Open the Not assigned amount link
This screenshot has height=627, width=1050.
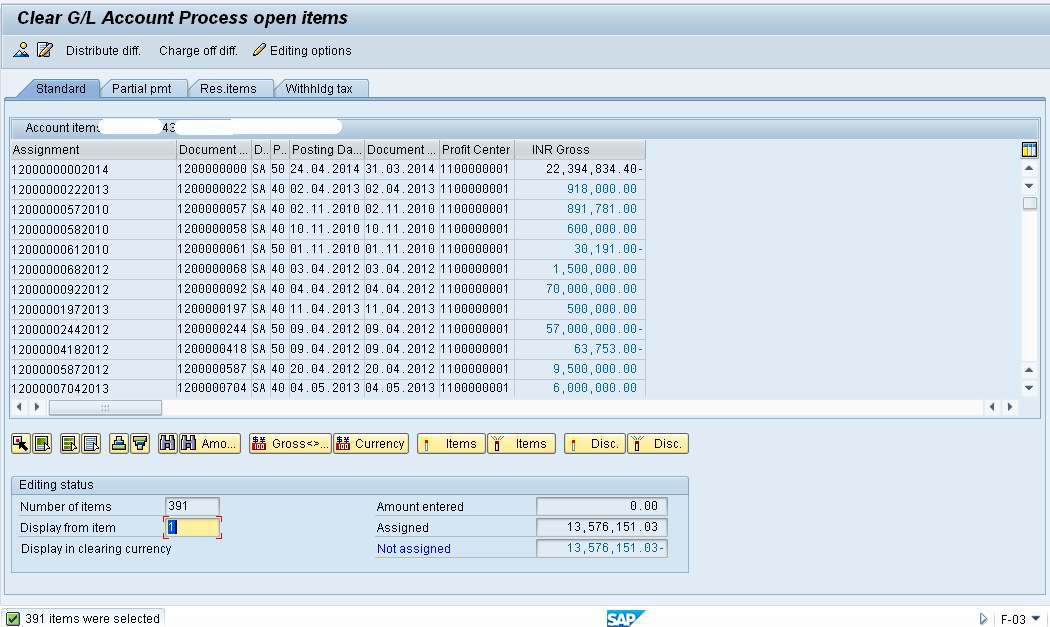pyautogui.click(x=413, y=548)
